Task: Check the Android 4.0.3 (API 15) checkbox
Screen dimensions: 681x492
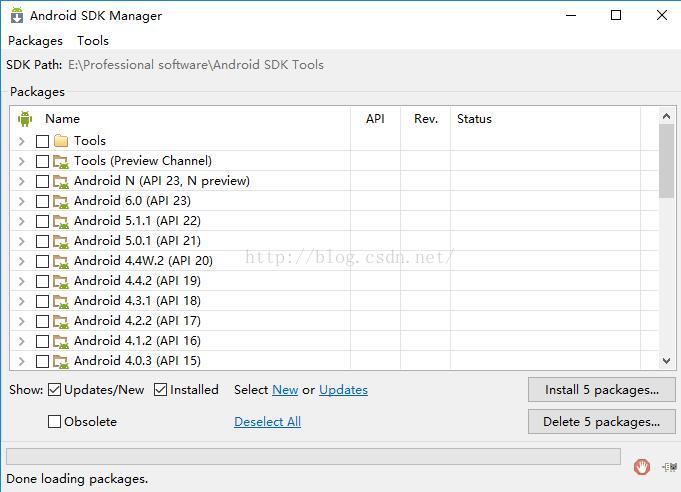Action: pos(42,361)
